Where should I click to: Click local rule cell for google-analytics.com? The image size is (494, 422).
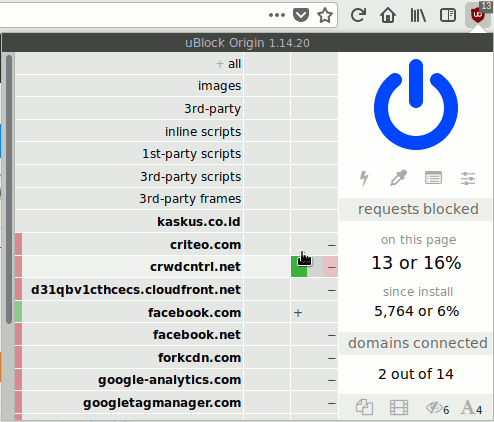click(x=314, y=380)
